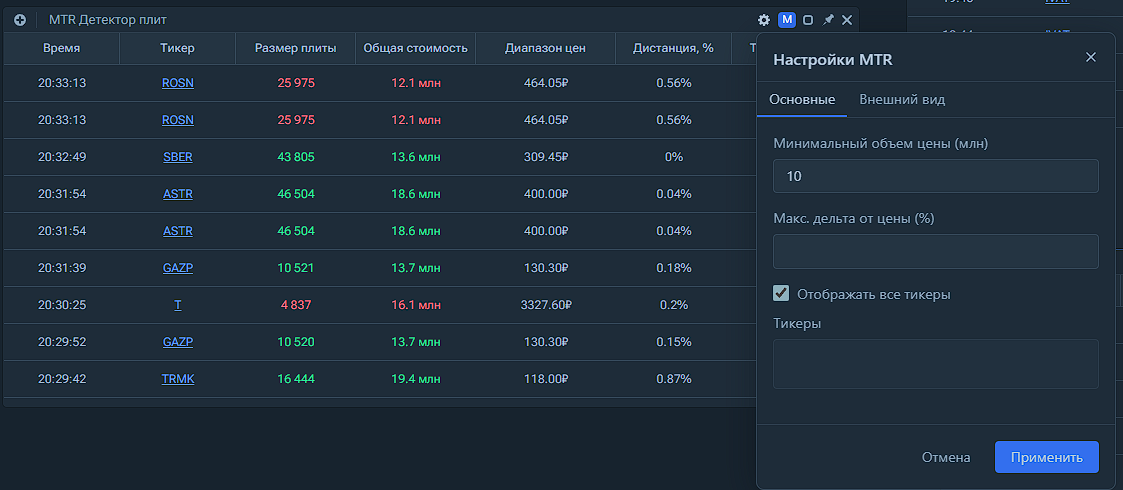Pin the MTR detector widget
The image size is (1123, 490).
click(828, 20)
